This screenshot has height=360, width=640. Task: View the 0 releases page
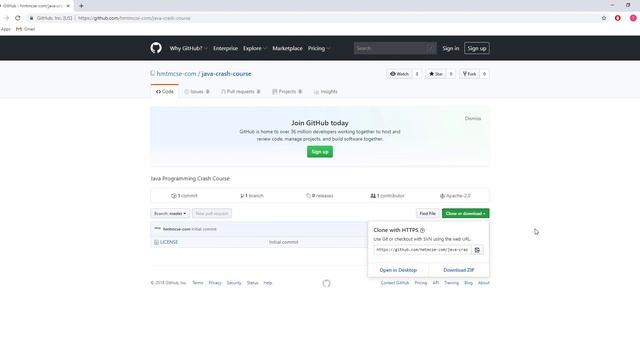click(x=320, y=196)
